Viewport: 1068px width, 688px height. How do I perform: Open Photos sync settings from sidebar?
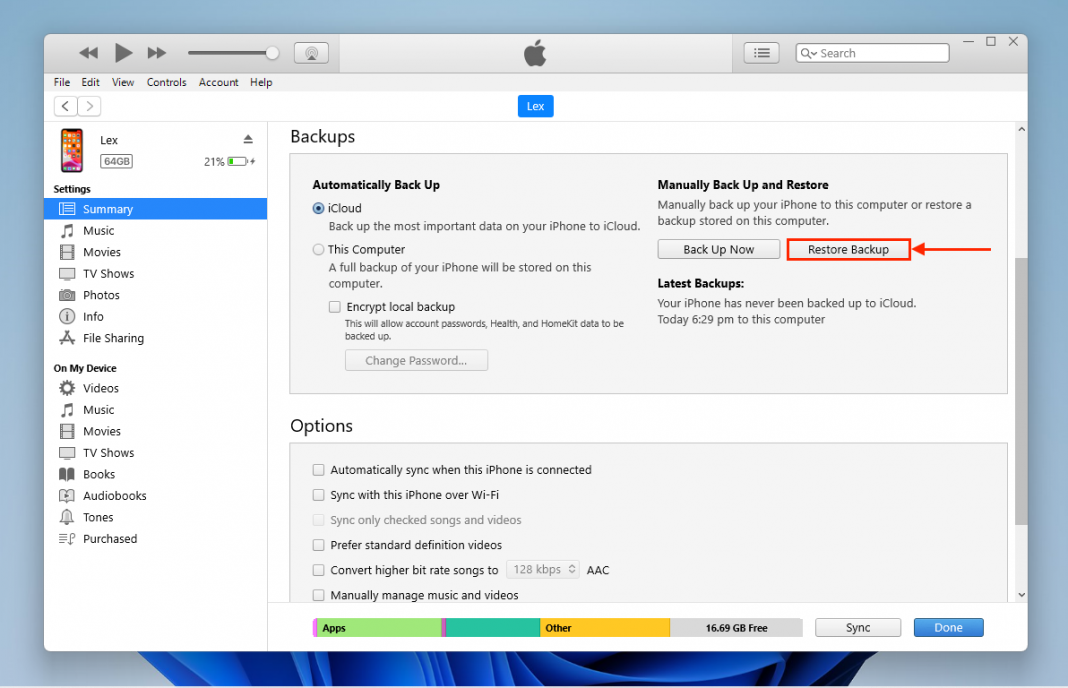[100, 294]
